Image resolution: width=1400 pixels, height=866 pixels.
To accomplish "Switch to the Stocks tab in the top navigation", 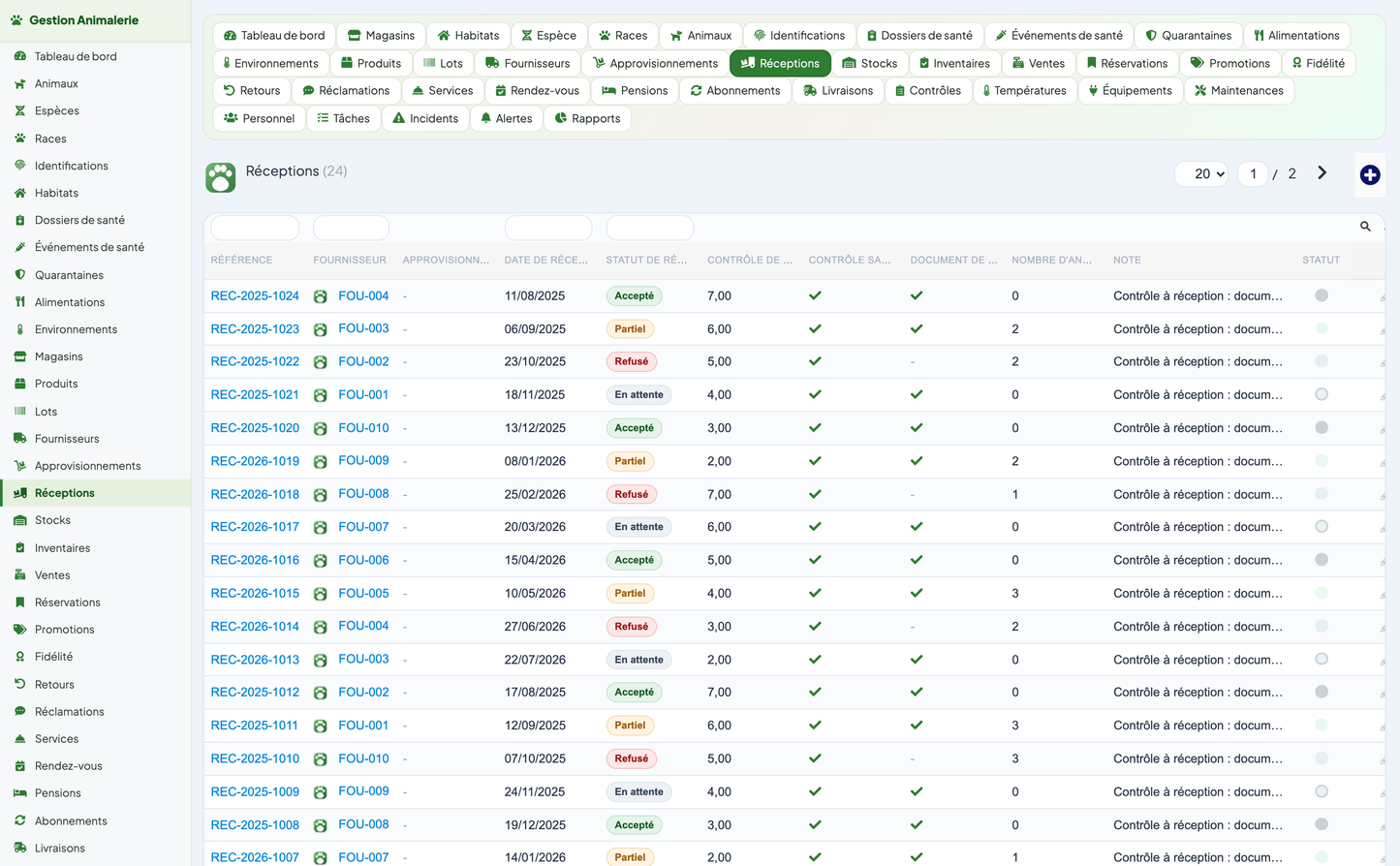I will pyautogui.click(x=869, y=63).
